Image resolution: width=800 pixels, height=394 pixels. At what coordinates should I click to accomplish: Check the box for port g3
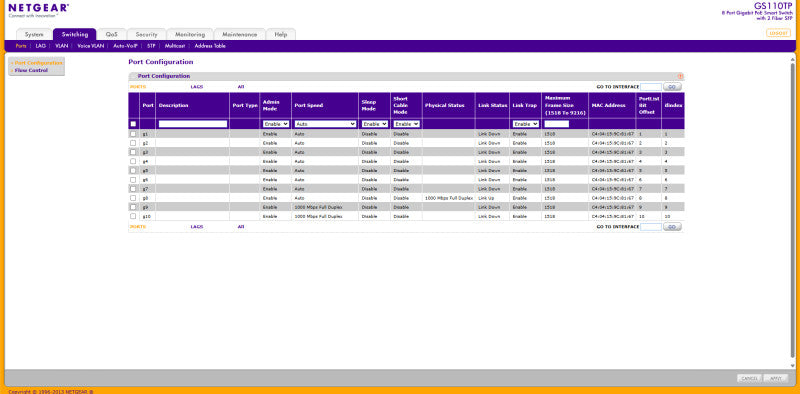(133, 152)
